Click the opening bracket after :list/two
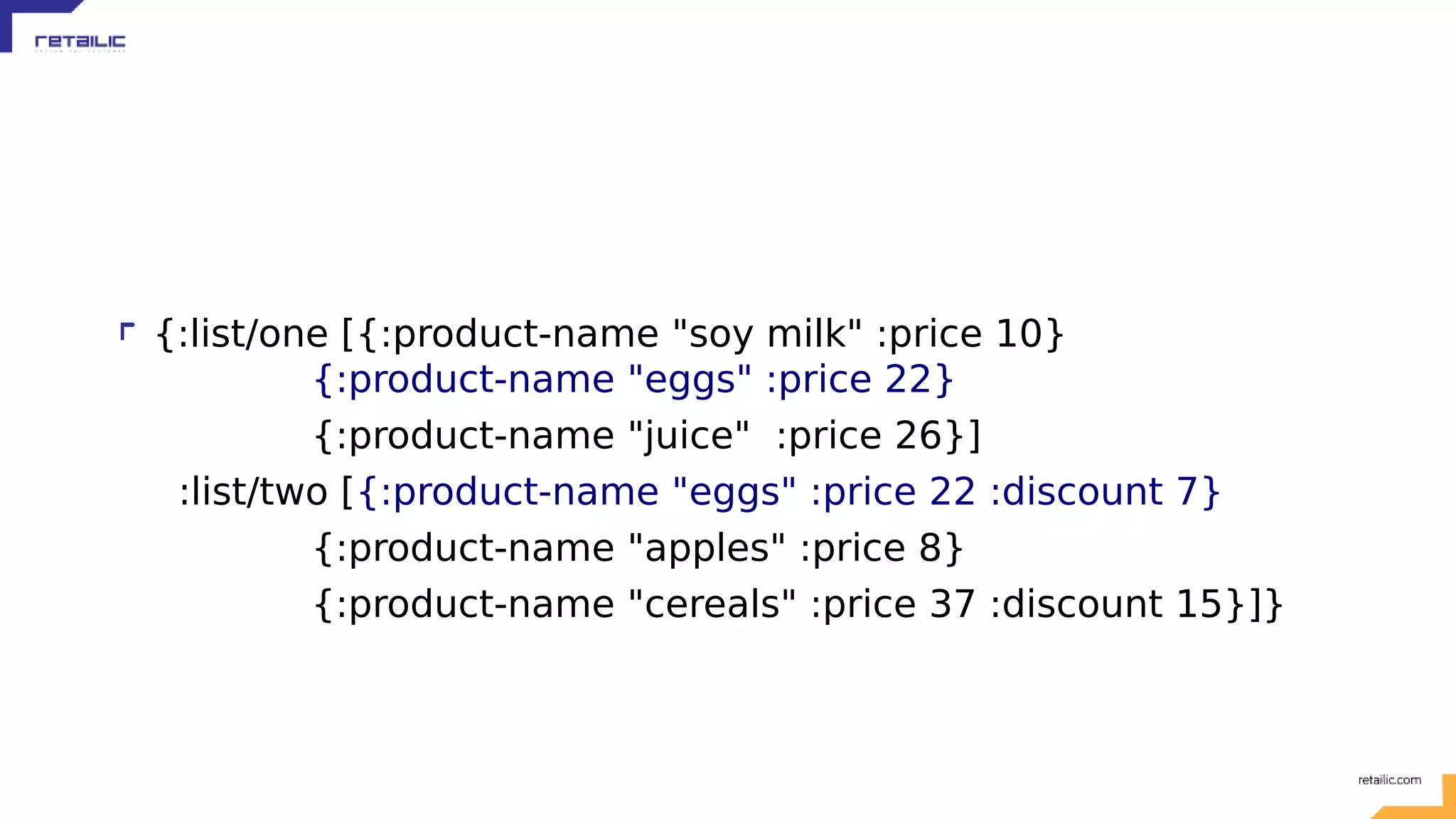Screen dimensions: 1456x819 (347, 492)
